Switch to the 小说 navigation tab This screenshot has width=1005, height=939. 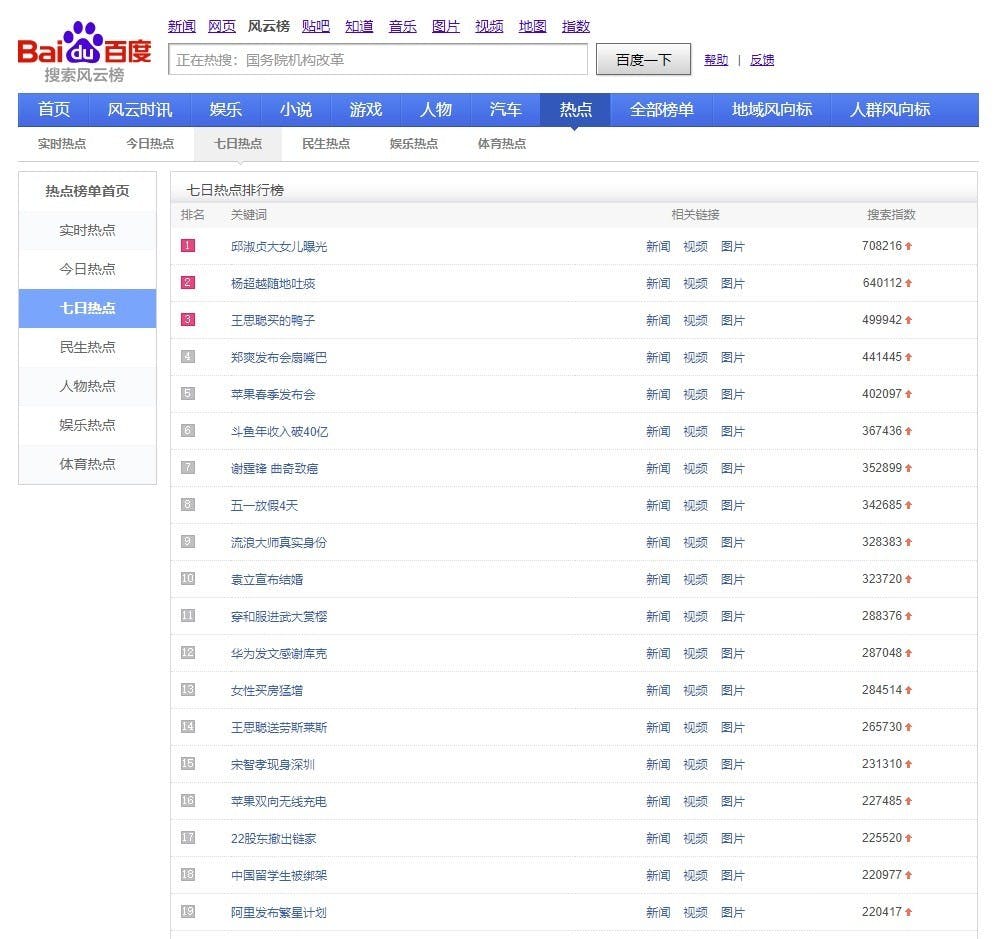coord(295,110)
